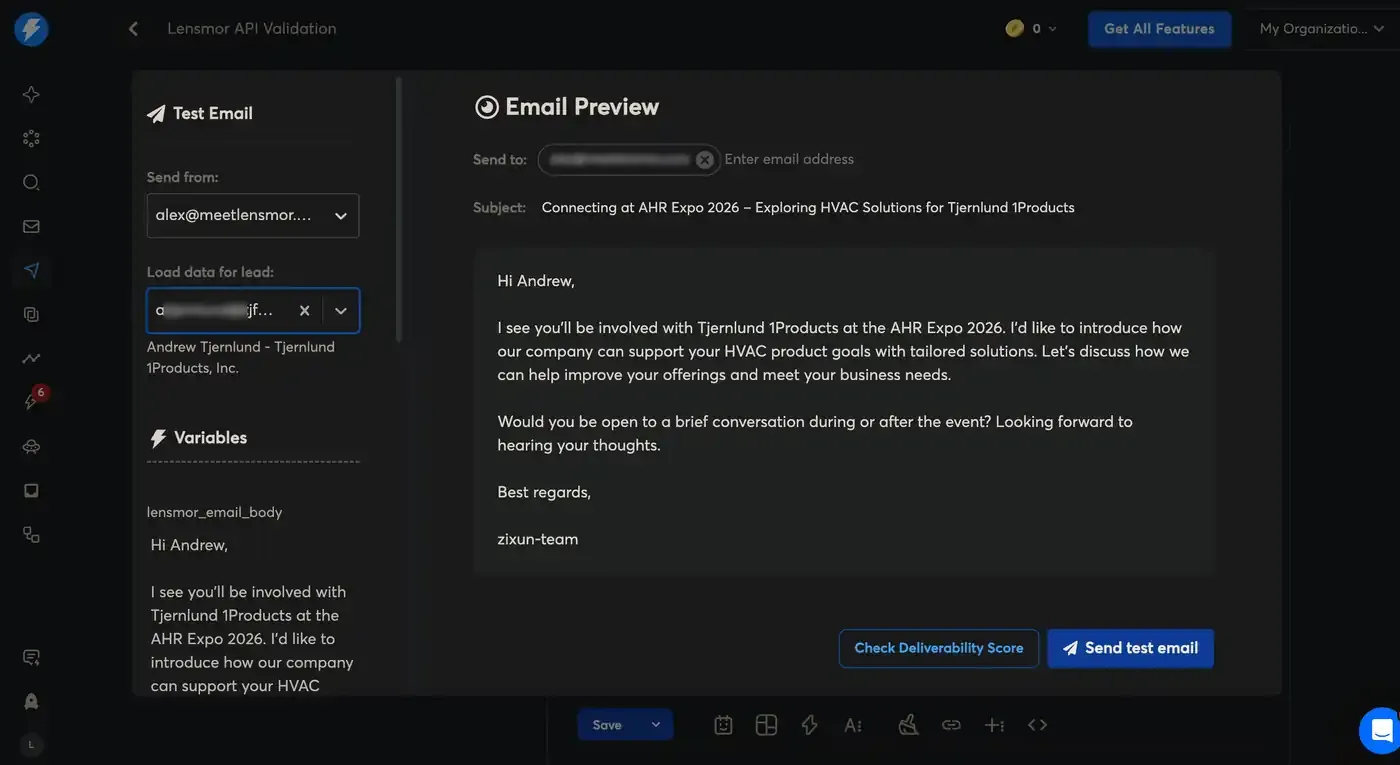Click the Email Preview heading
Screen dimensions: 1400x765
[582, 107]
